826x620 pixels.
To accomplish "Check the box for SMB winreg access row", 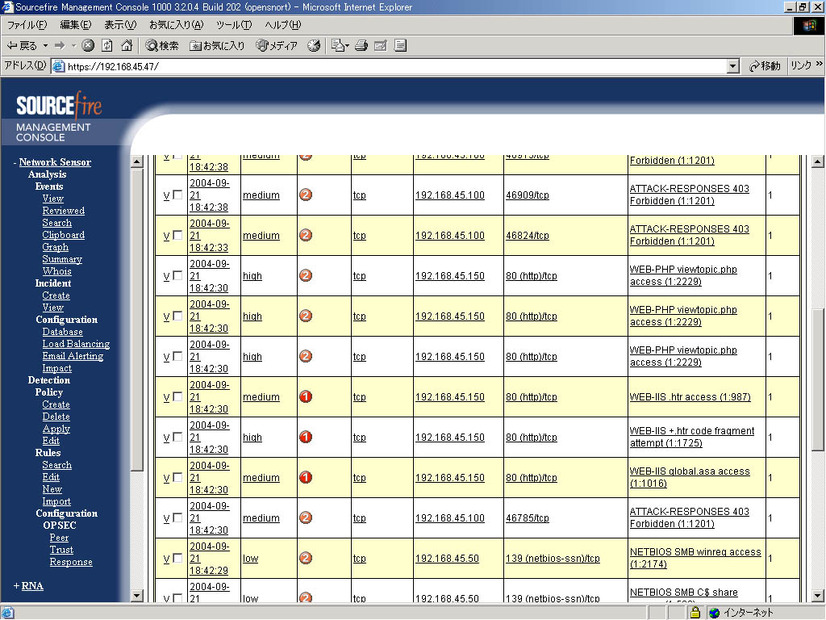I will coord(178,558).
